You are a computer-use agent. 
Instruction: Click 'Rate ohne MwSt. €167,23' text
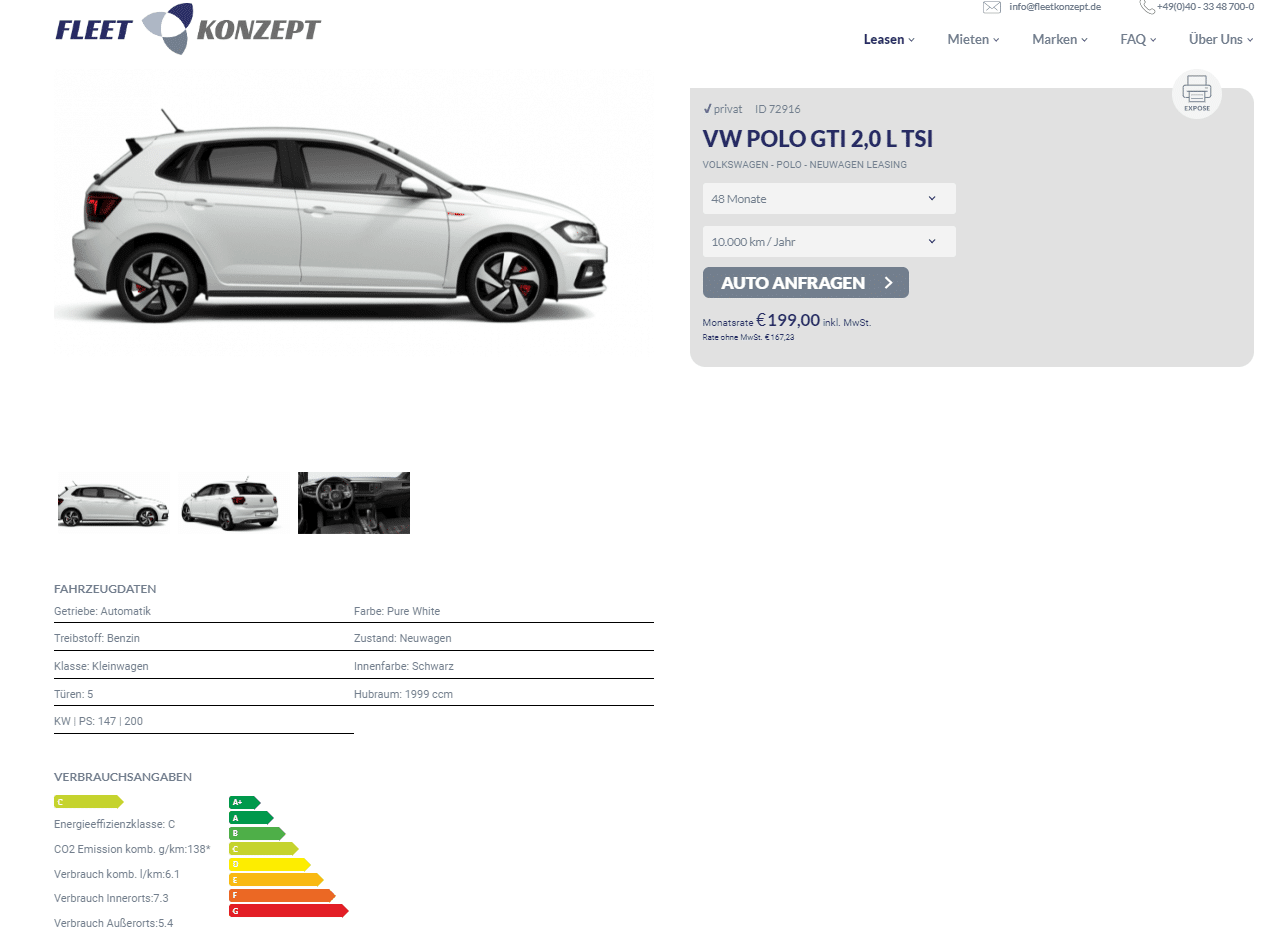pyautogui.click(x=749, y=337)
